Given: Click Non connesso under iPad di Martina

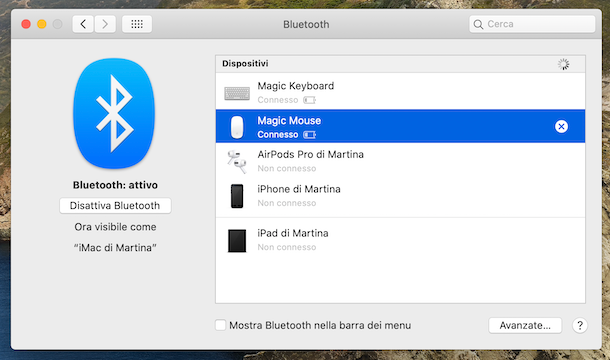Looking at the screenshot, I should (x=287, y=247).
